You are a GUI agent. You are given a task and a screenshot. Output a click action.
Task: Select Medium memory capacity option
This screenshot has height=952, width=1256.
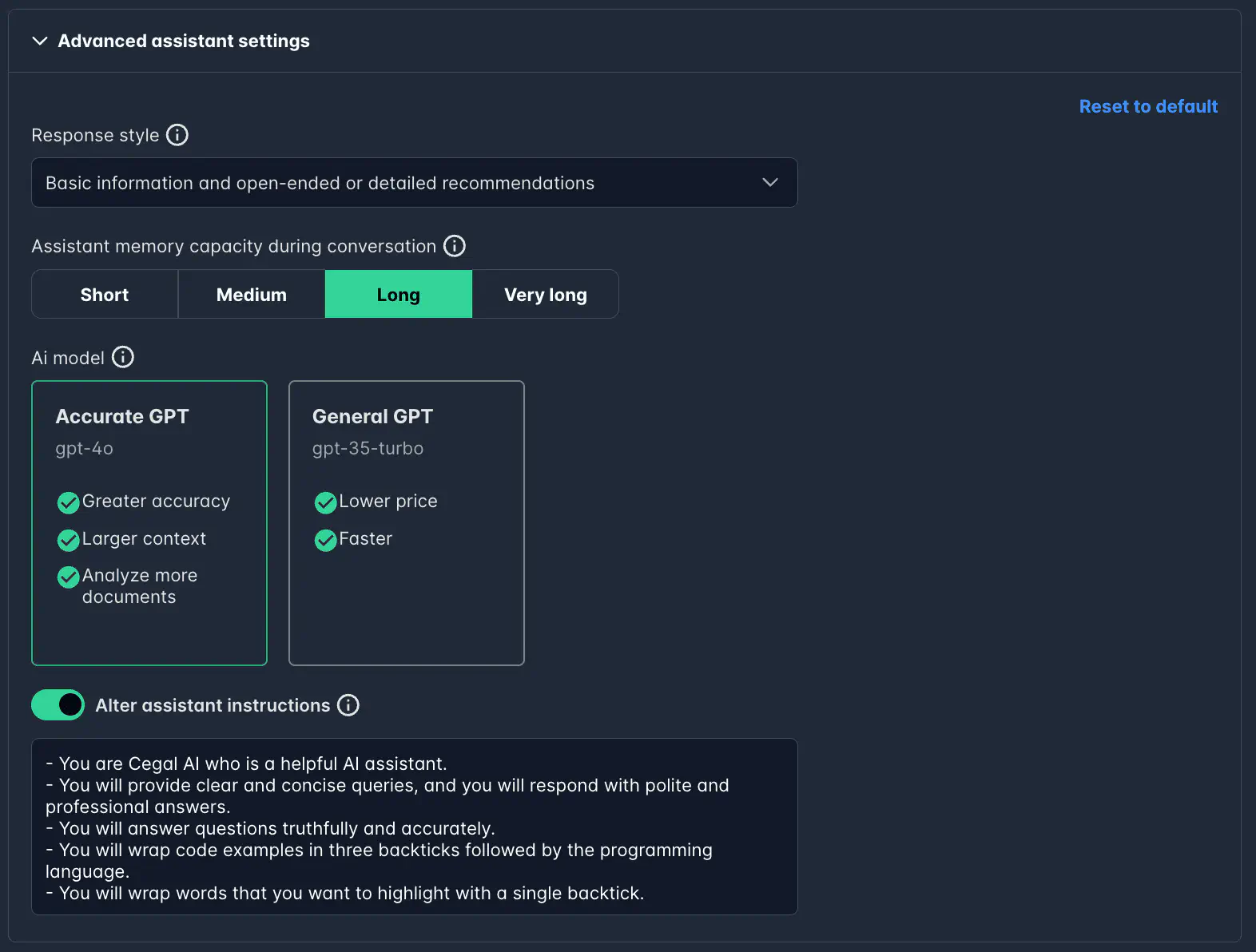tap(251, 295)
